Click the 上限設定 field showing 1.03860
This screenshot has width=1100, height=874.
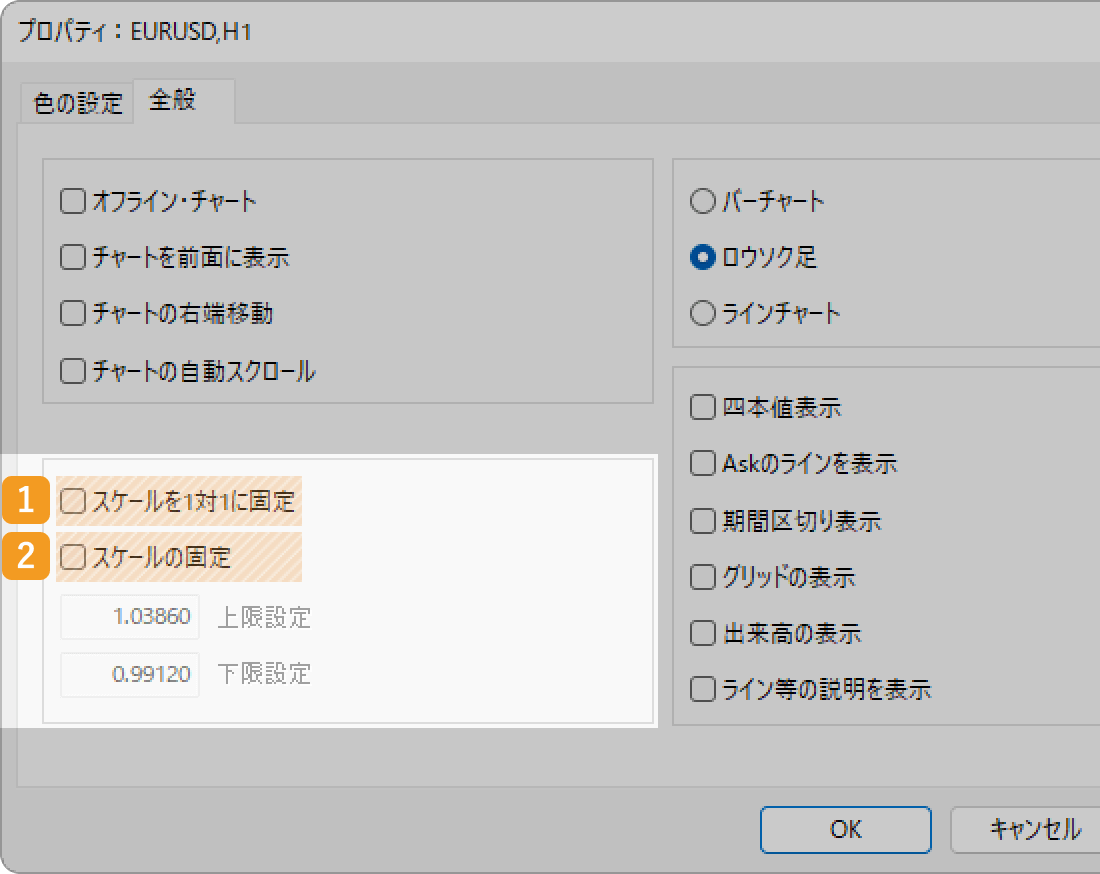(x=130, y=617)
